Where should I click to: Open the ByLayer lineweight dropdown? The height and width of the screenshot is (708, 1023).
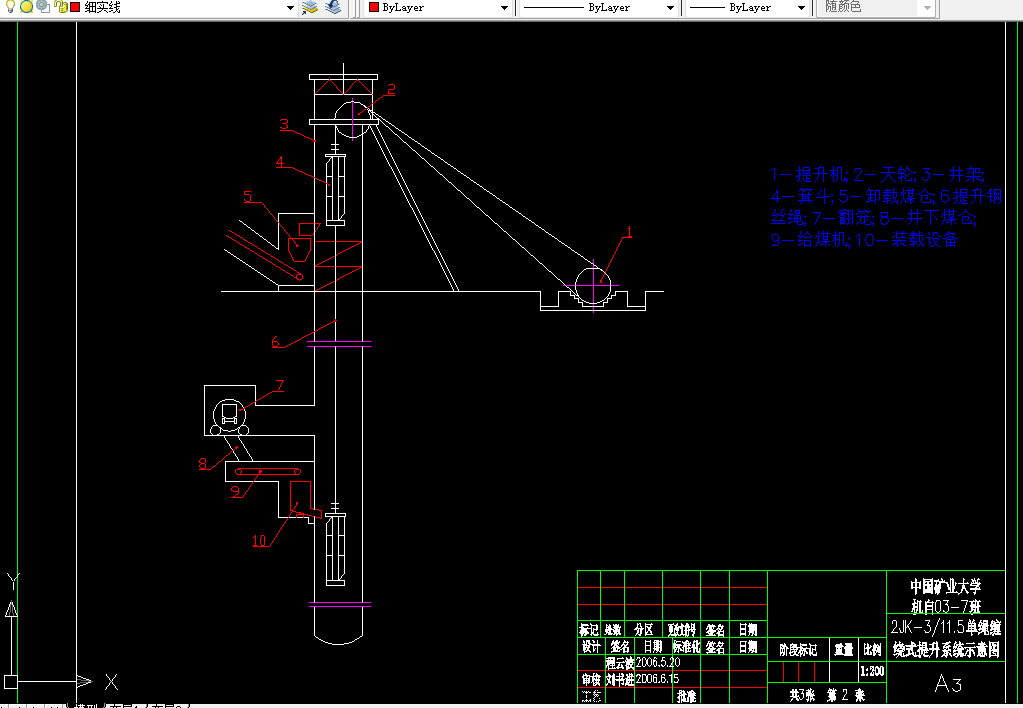click(801, 8)
